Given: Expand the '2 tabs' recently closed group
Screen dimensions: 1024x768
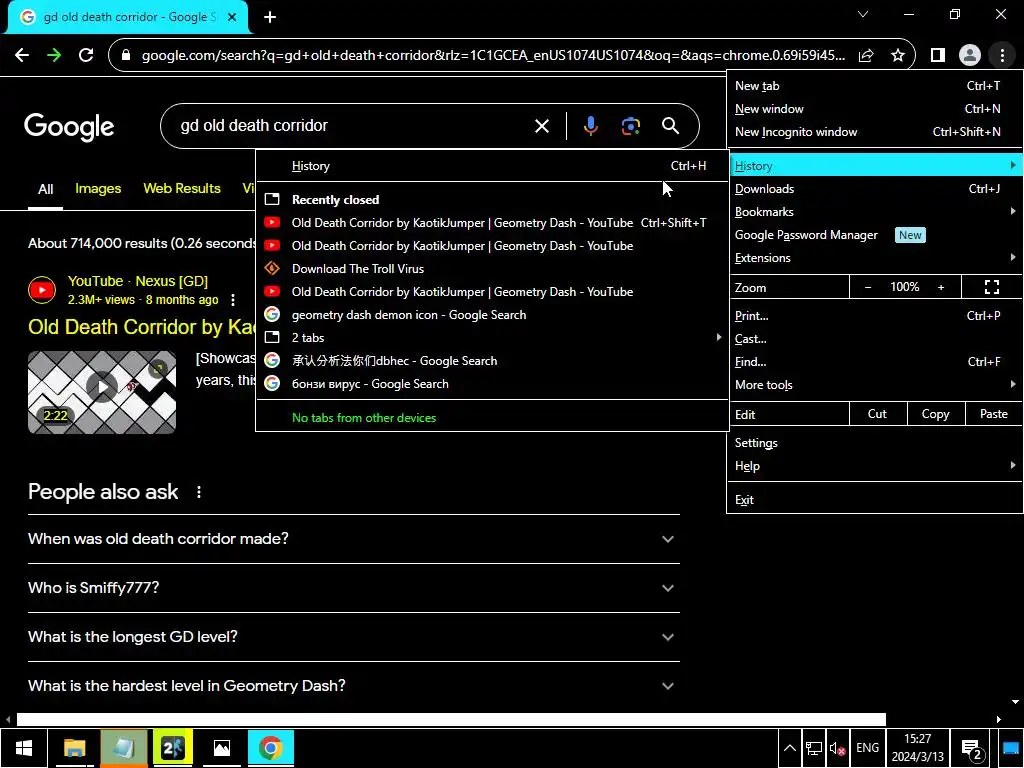Looking at the screenshot, I should [492, 338].
